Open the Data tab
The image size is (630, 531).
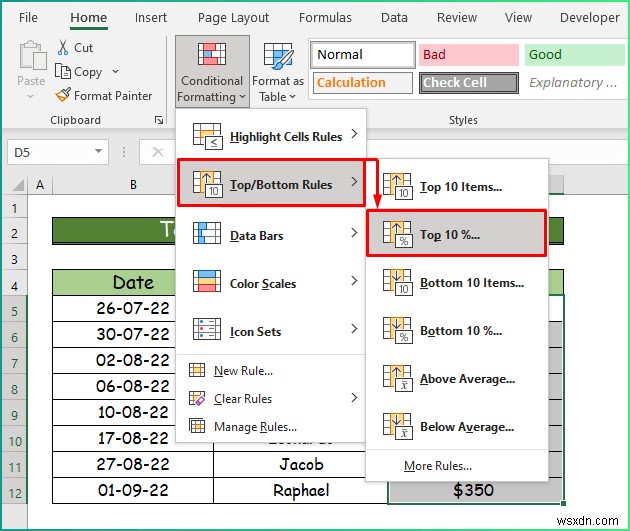click(x=394, y=18)
